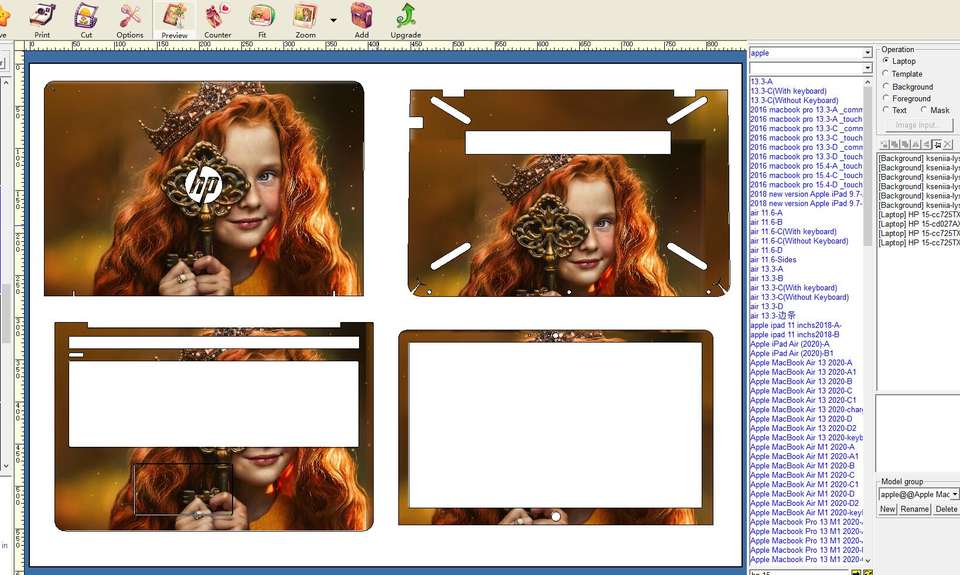The height and width of the screenshot is (575, 960).
Task: Open the Counter tool
Action: pyautogui.click(x=217, y=19)
